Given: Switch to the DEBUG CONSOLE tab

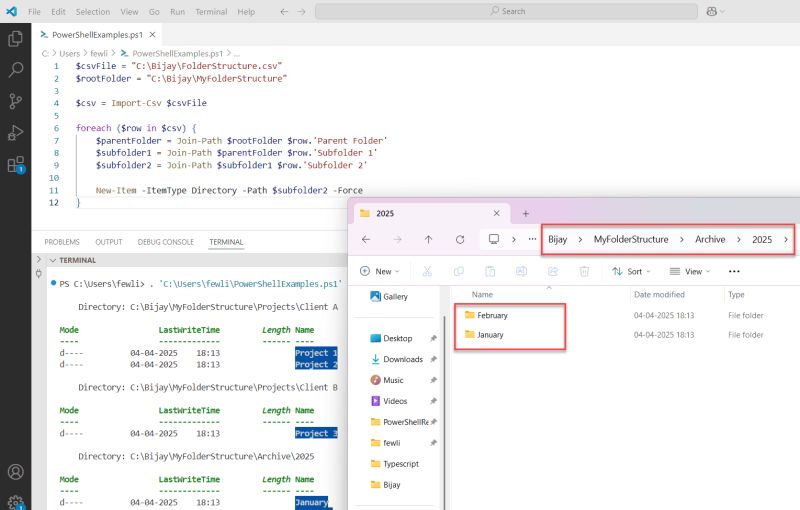Looking at the screenshot, I should pos(166,242).
